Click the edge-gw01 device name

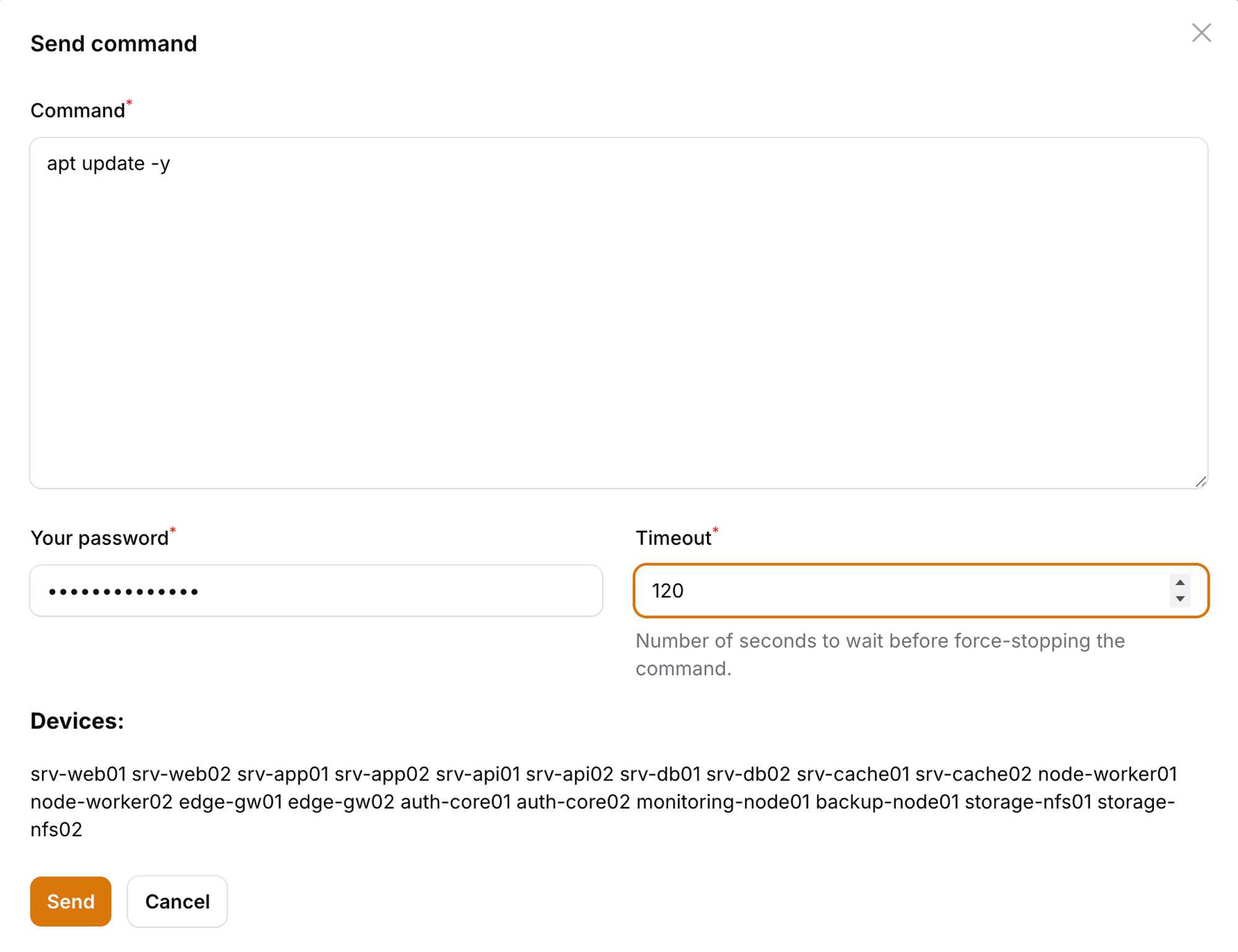click(x=230, y=802)
